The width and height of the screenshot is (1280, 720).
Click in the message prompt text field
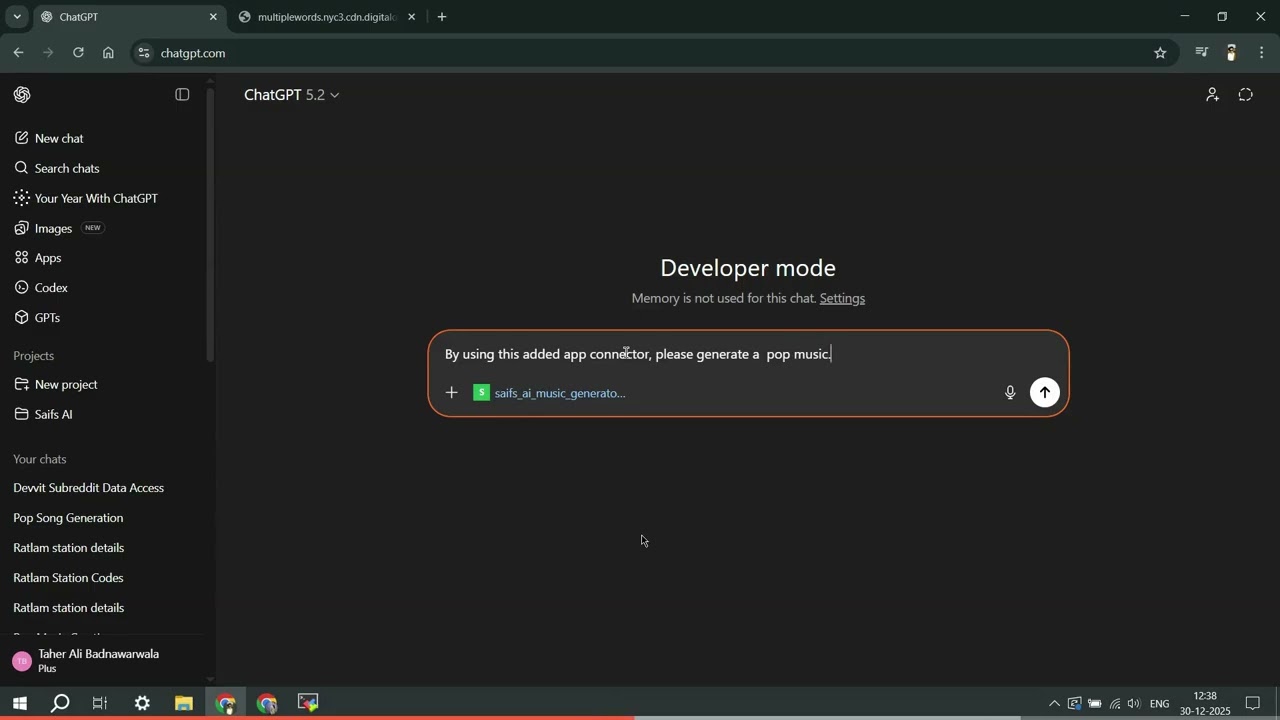[748, 354]
